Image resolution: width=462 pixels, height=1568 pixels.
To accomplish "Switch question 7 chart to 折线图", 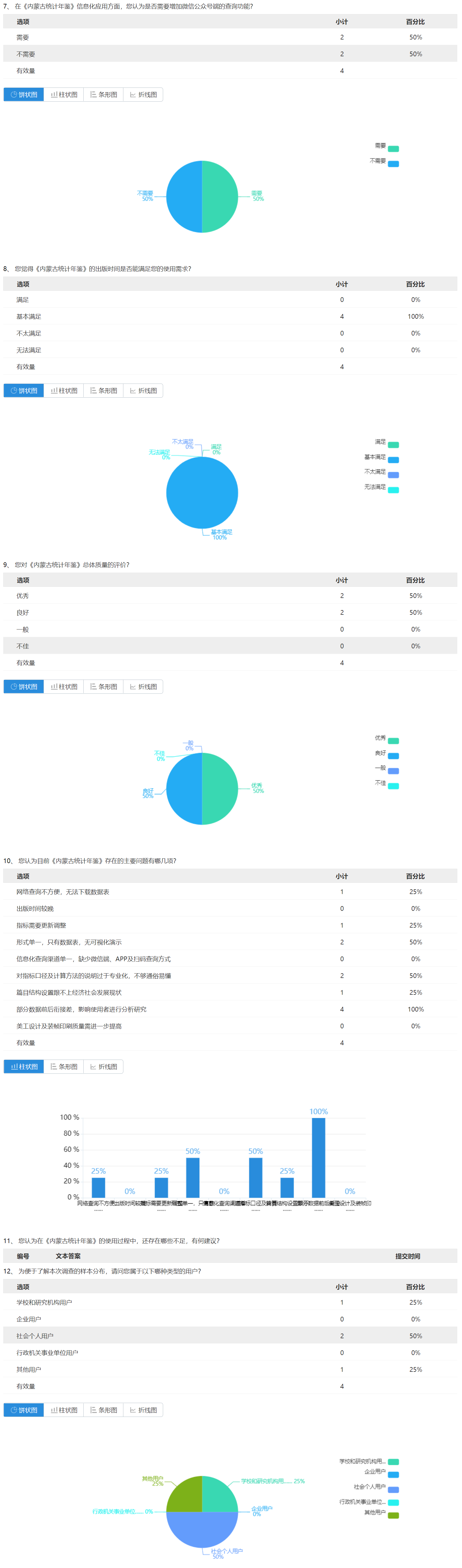I will 143,94.
